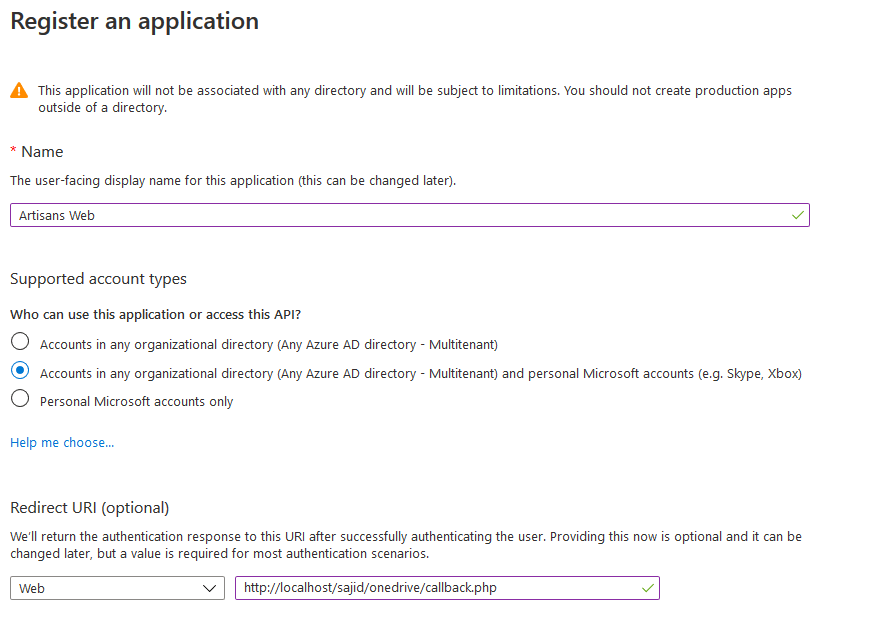Viewport: 869px width, 622px height.
Task: Open the Help me choose link
Action: click(62, 442)
